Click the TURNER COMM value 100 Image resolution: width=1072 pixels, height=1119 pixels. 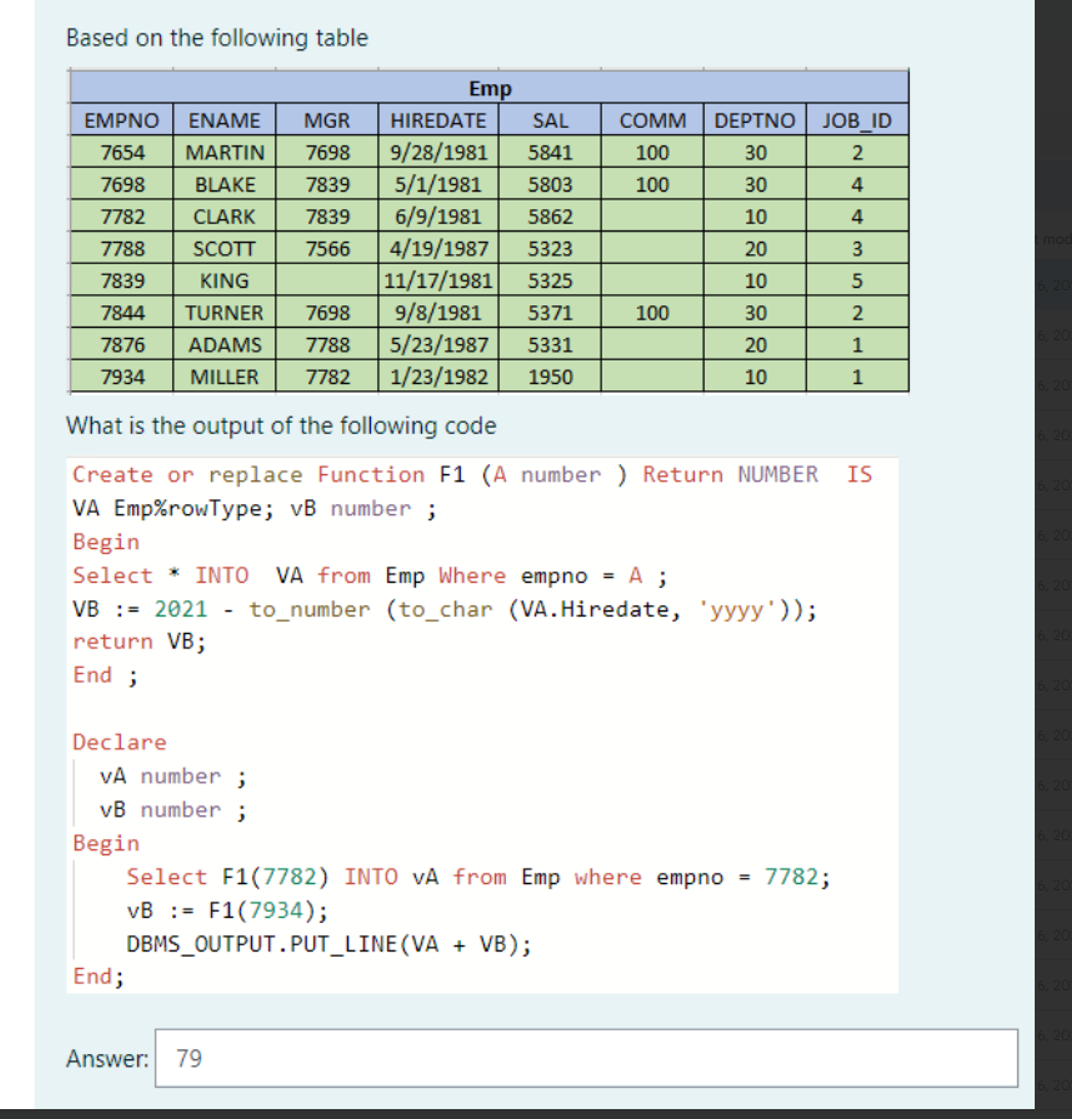pyautogui.click(x=652, y=313)
